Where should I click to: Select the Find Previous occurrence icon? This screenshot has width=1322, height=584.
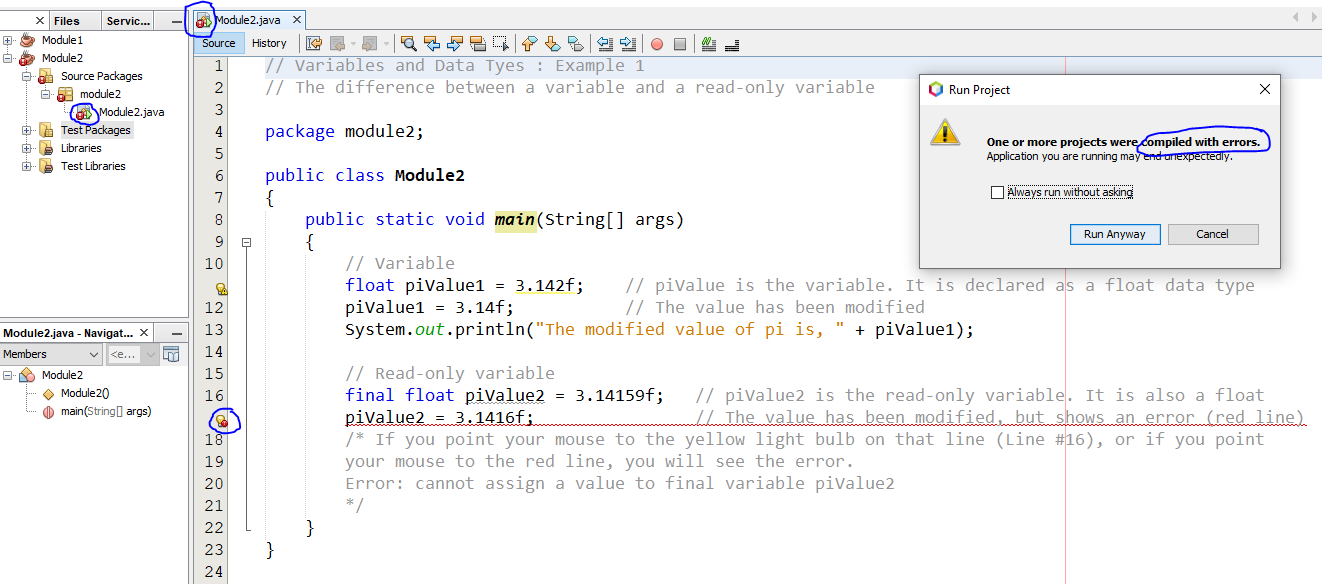(432, 43)
